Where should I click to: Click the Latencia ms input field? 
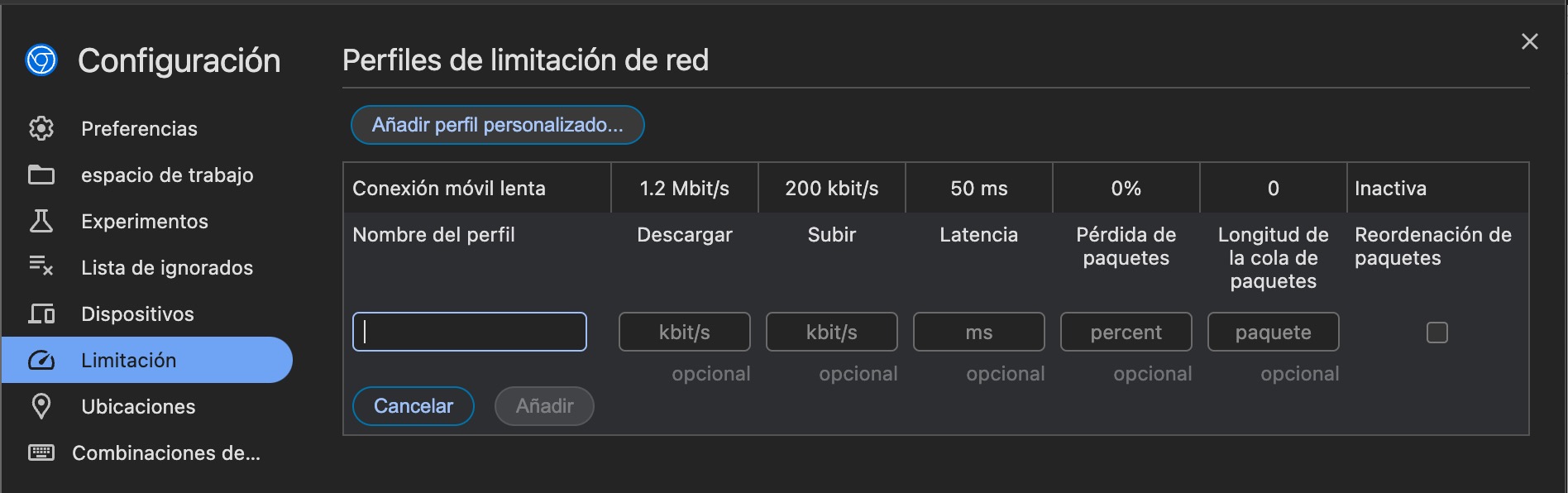(x=979, y=332)
